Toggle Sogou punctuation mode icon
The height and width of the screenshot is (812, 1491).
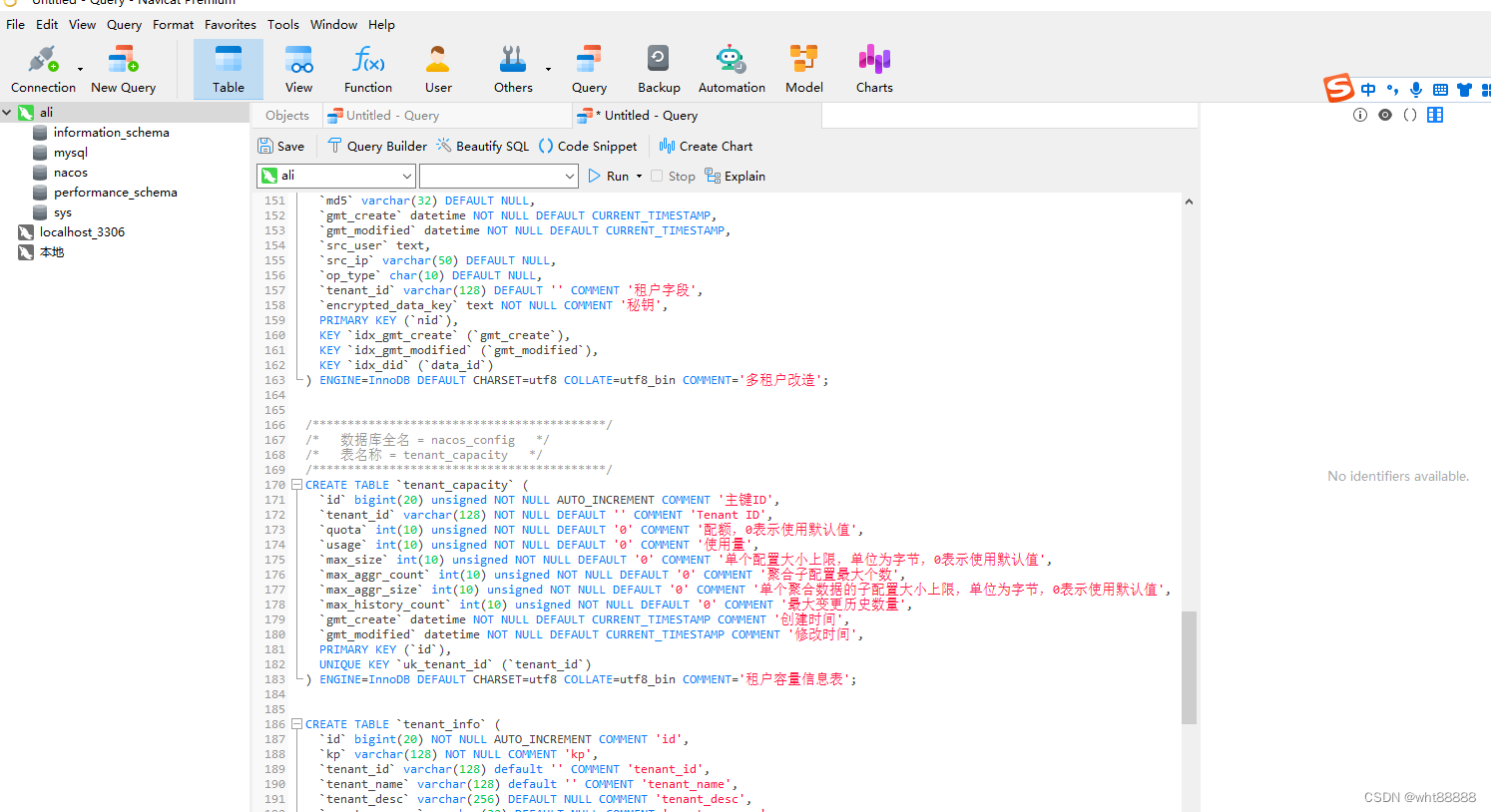coord(1392,89)
